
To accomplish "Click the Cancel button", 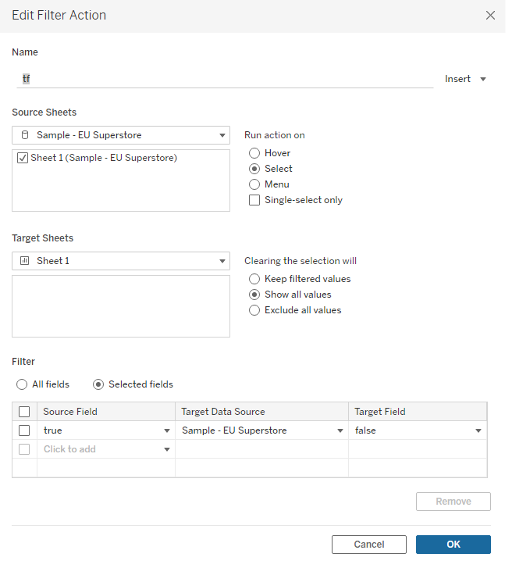I will (369, 544).
